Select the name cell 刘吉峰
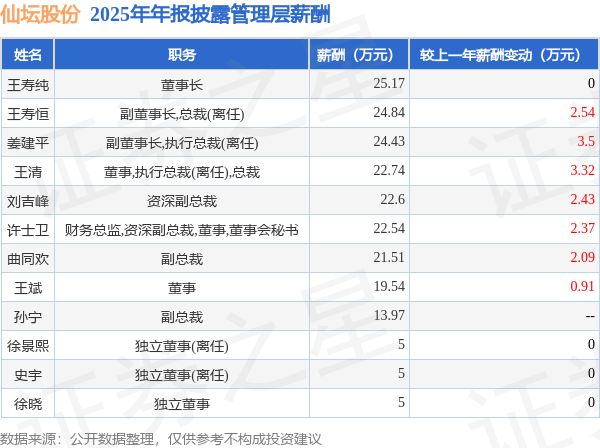 [x=28, y=201]
